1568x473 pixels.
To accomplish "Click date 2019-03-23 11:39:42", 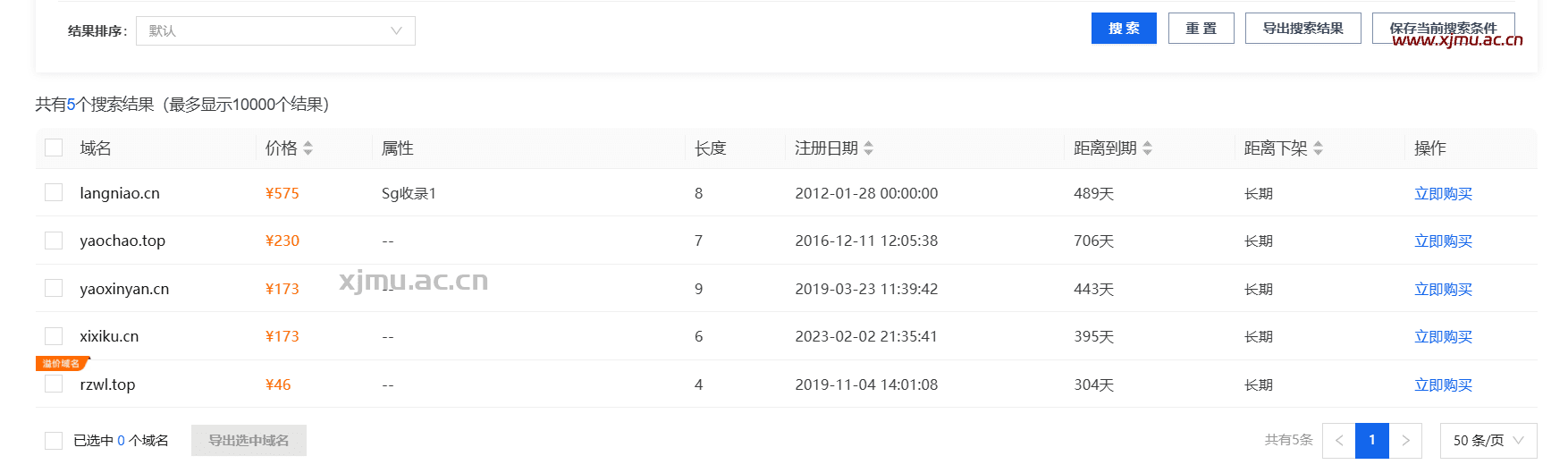I will tap(866, 289).
